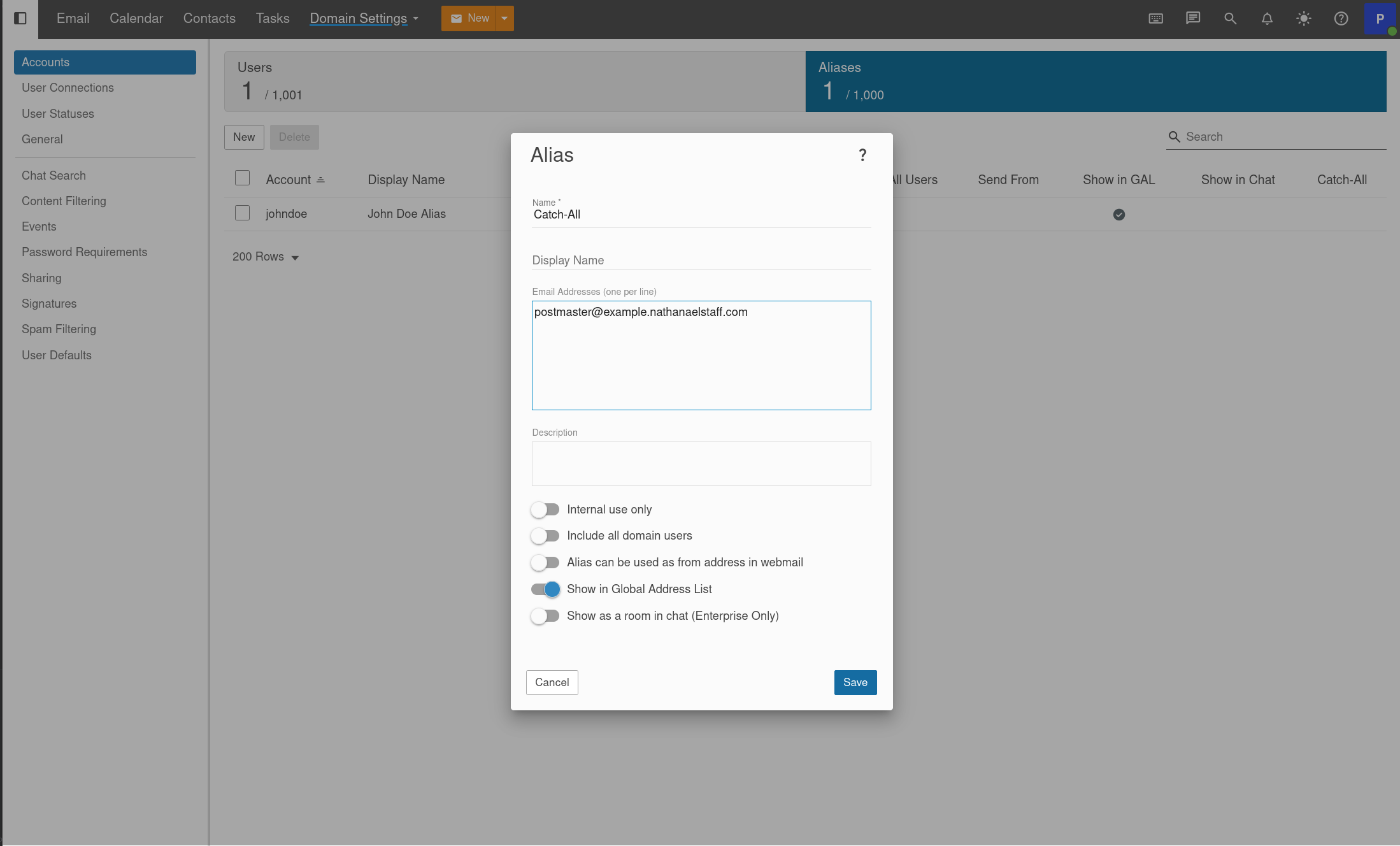Turn on Include all domain users
This screenshot has height=846, width=1400.
click(x=545, y=536)
